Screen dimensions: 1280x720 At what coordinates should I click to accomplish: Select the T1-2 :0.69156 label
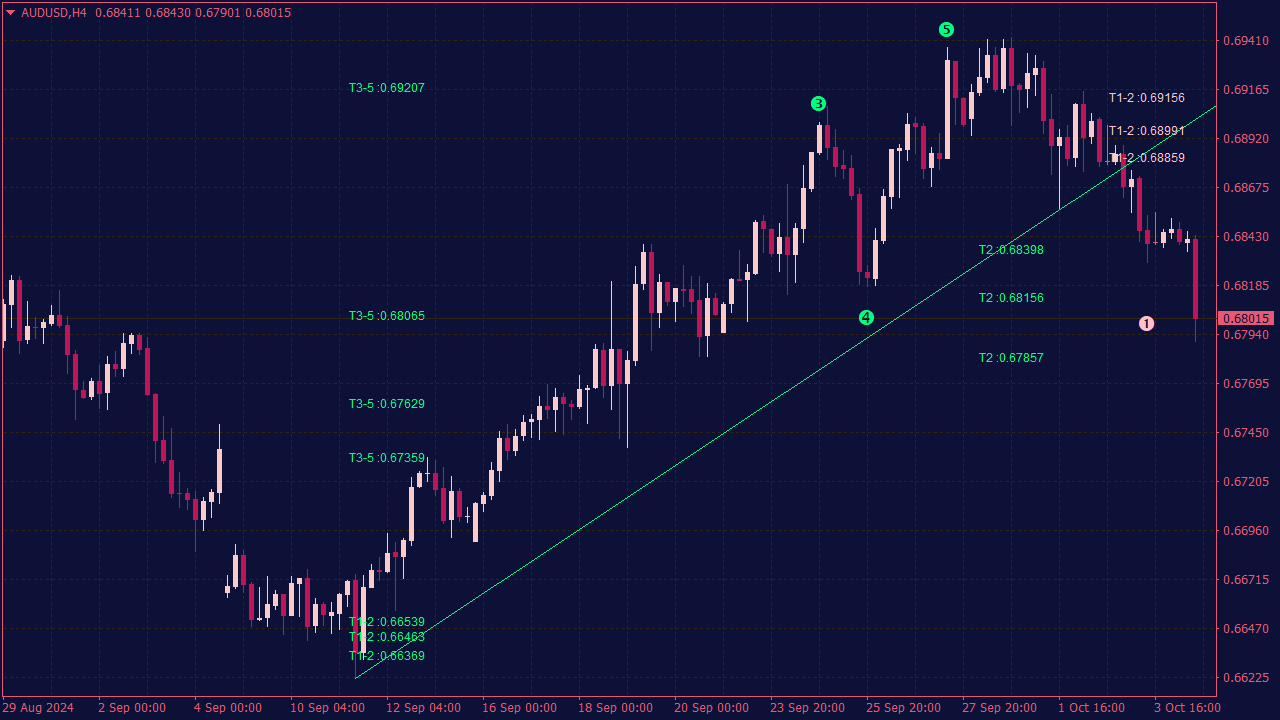[1147, 98]
